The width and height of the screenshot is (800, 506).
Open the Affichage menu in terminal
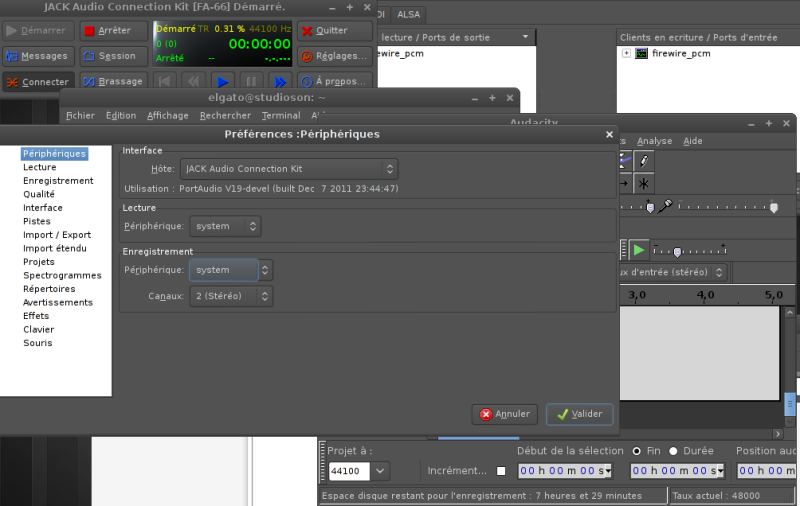[168, 115]
